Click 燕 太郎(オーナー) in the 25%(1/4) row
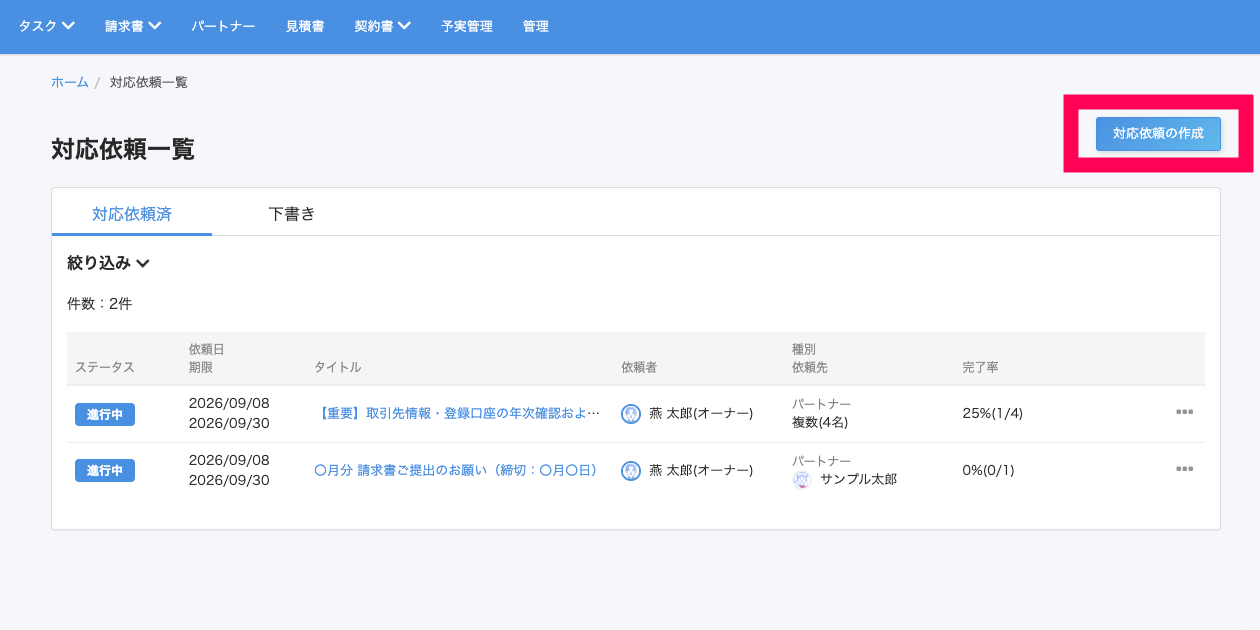 point(701,413)
